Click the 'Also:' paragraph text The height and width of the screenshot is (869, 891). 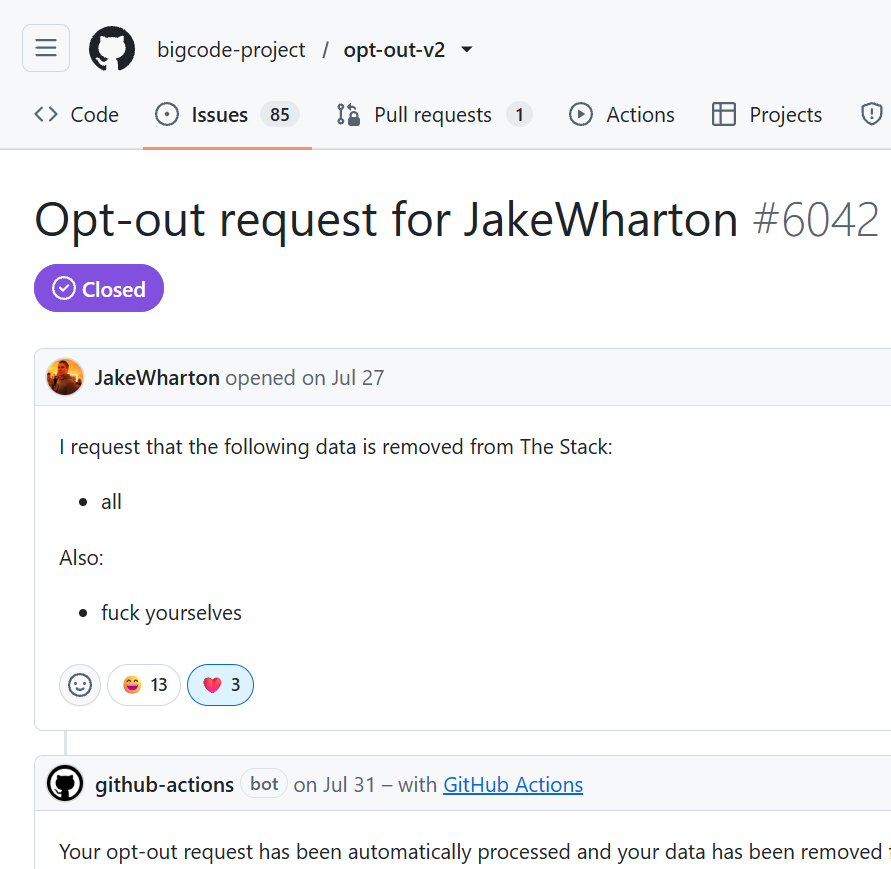point(81,558)
